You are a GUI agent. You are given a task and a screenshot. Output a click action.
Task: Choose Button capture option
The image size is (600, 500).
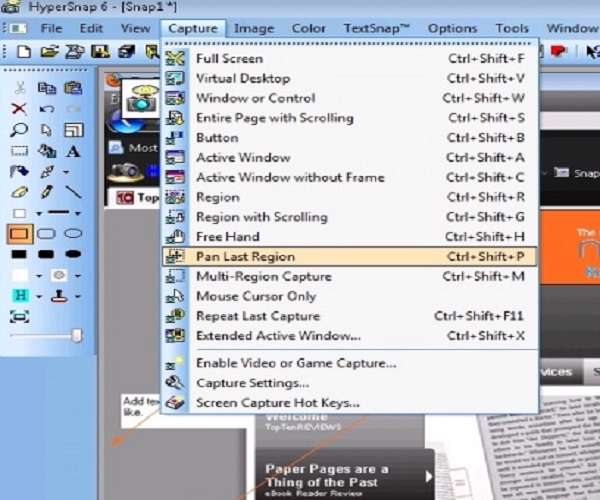(x=349, y=138)
